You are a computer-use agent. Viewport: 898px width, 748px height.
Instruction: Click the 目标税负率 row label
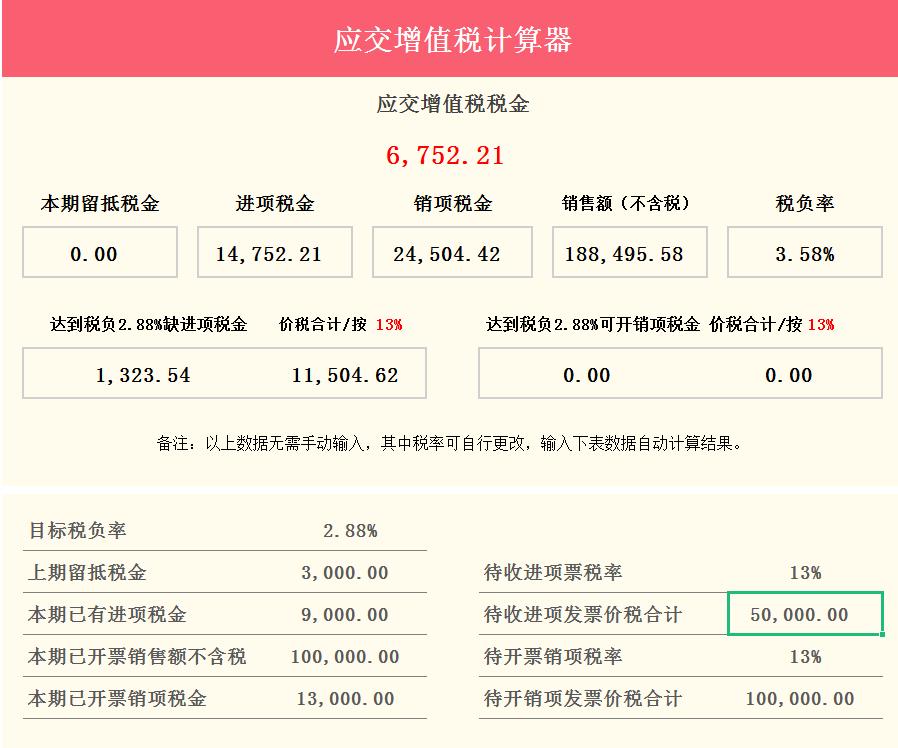(x=77, y=530)
